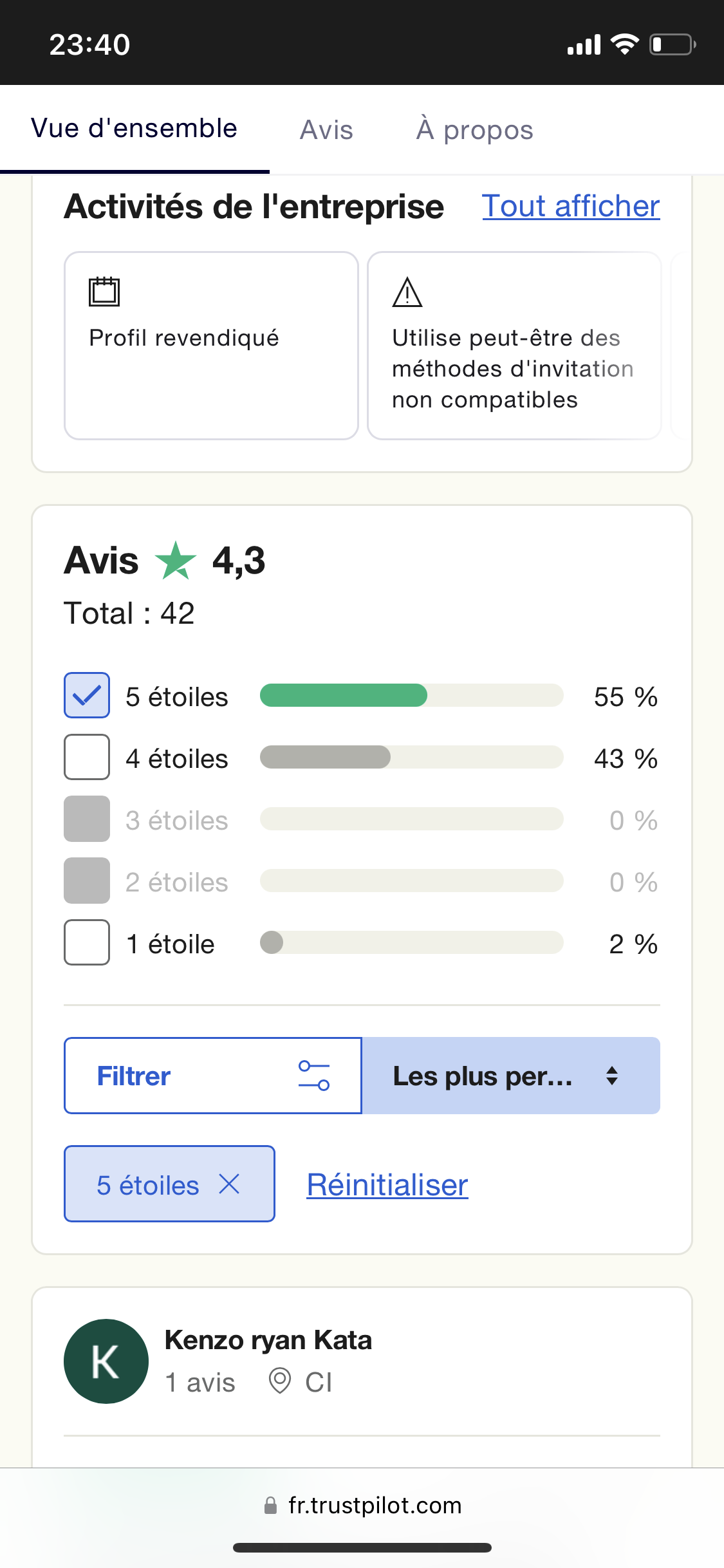Click the green Trustpilot star icon
This screenshot has width=724, height=1568.
click(175, 561)
